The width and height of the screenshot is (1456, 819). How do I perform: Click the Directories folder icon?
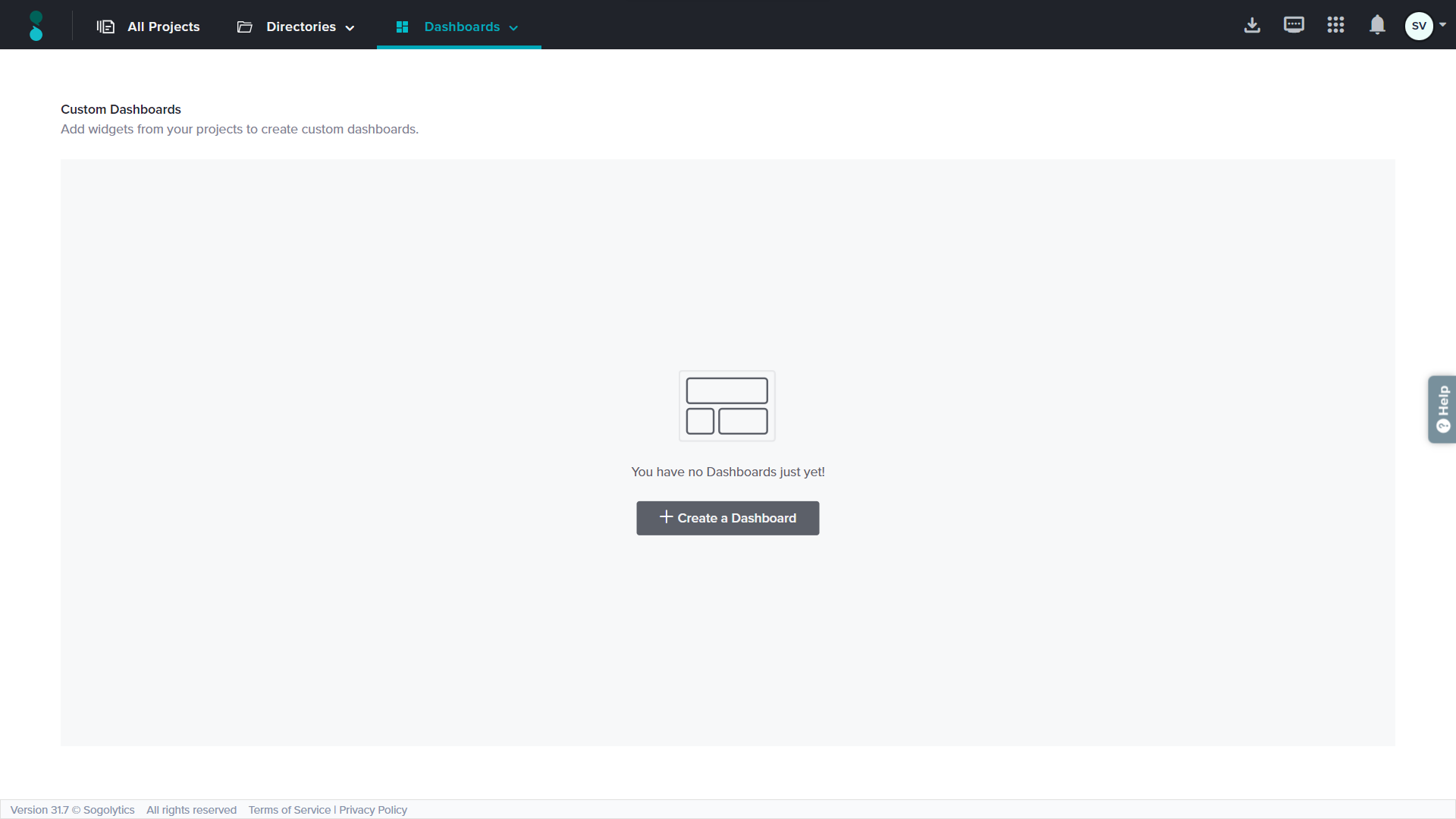click(244, 27)
